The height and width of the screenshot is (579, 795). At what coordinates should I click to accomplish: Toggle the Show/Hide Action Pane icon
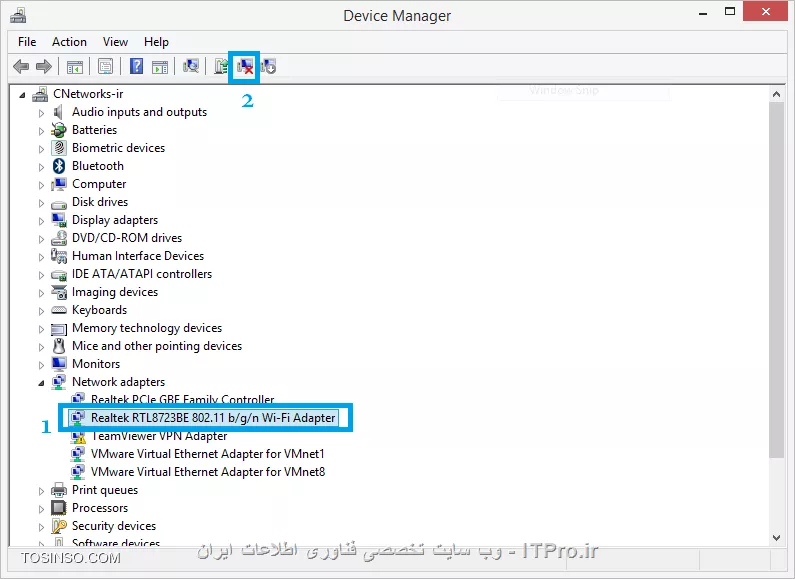coord(160,66)
